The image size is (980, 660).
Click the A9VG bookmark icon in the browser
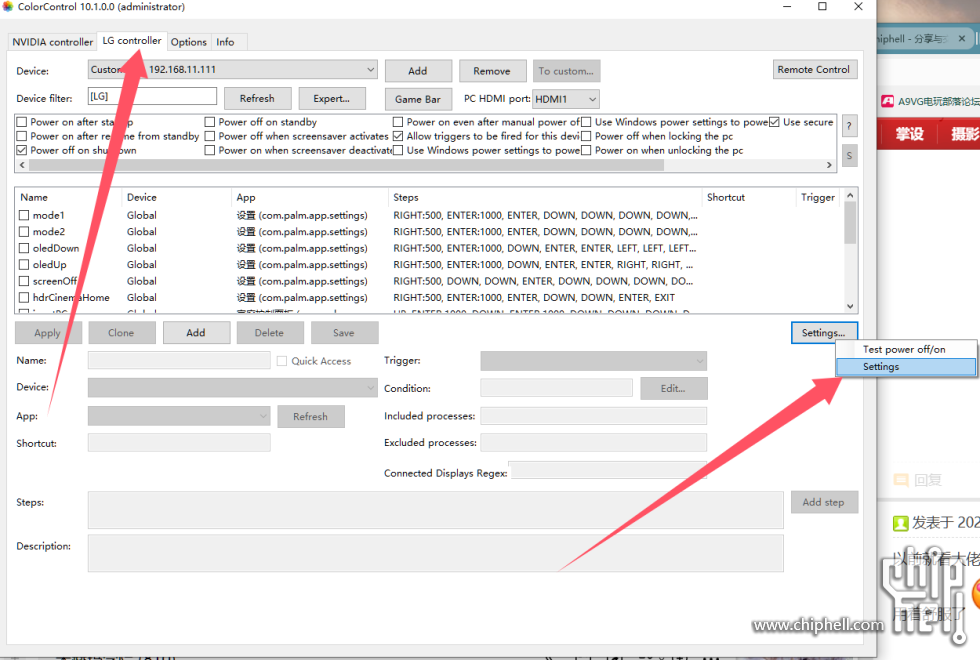[x=888, y=101]
